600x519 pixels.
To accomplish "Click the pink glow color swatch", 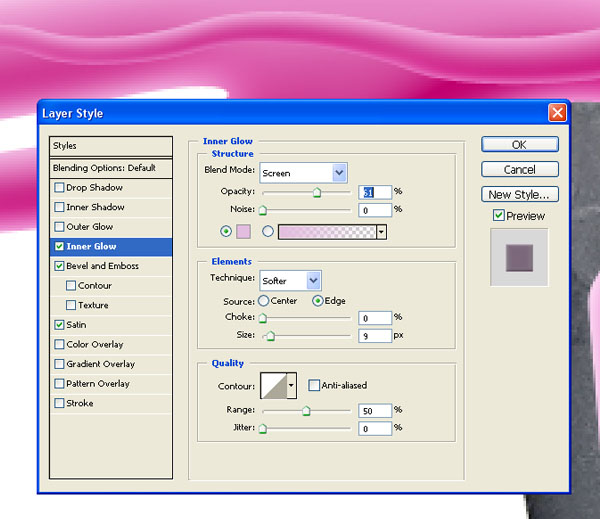I will click(x=243, y=232).
